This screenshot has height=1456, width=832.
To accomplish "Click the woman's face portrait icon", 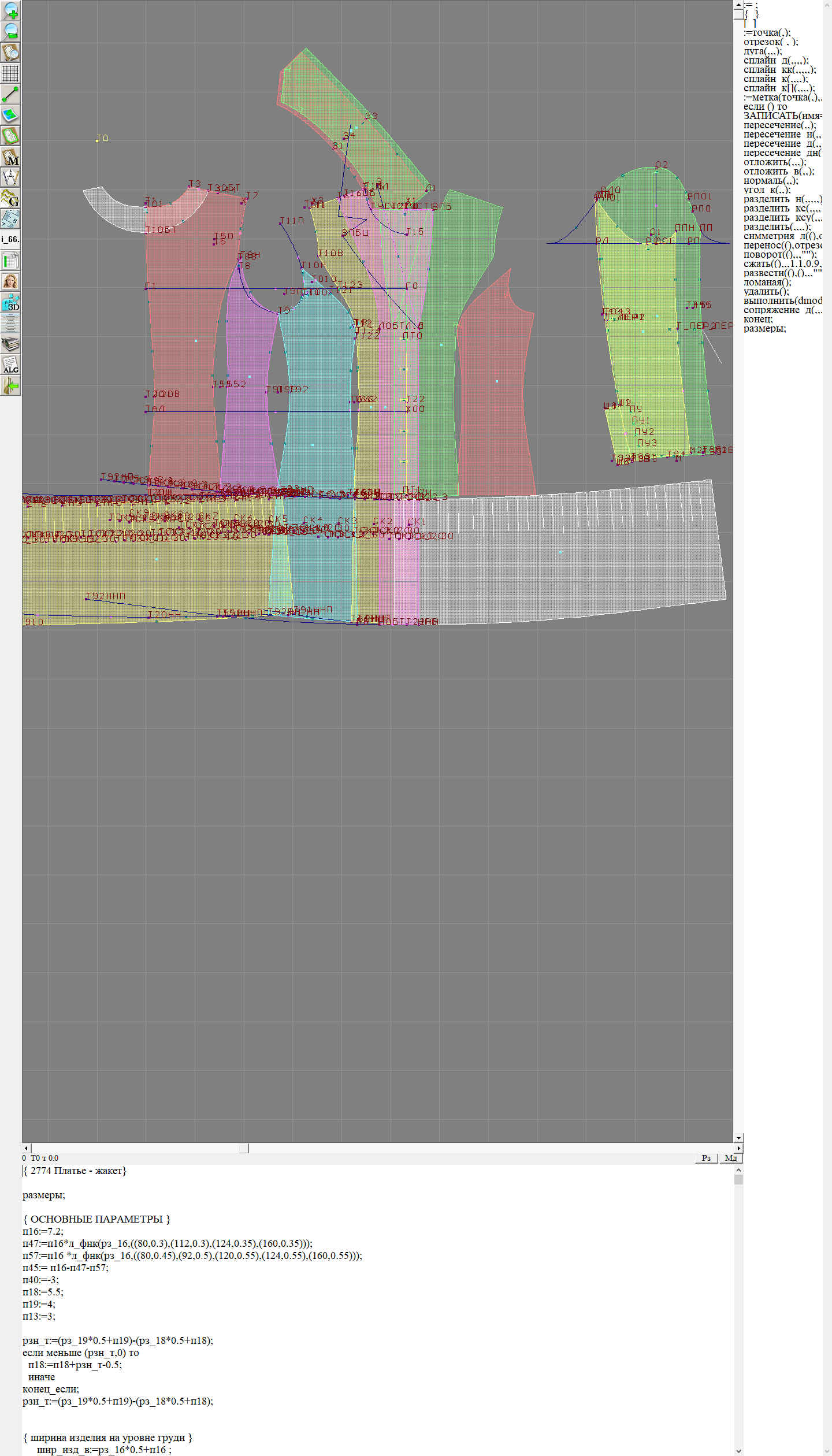I will click(x=10, y=281).
